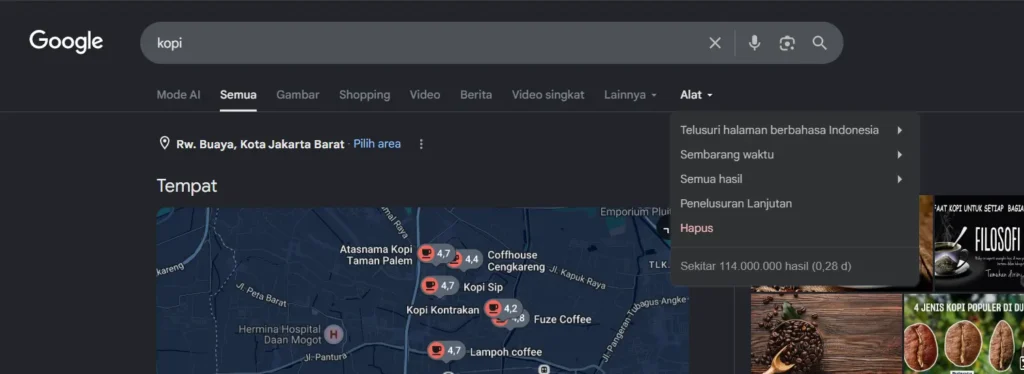The image size is (1024, 374).
Task: Open the Video tab
Action: 425,95
